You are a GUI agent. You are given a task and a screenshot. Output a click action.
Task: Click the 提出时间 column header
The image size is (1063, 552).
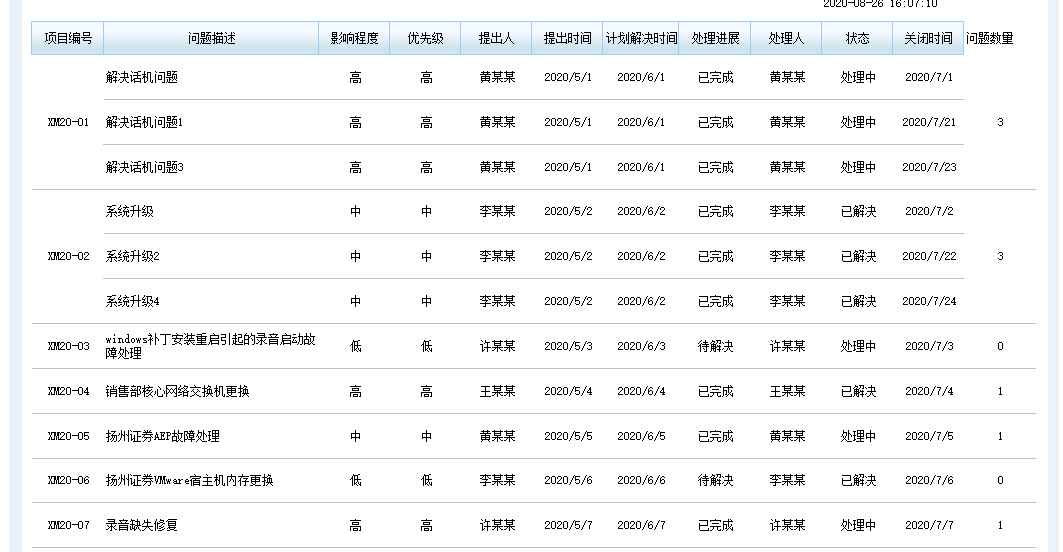[x=567, y=39]
